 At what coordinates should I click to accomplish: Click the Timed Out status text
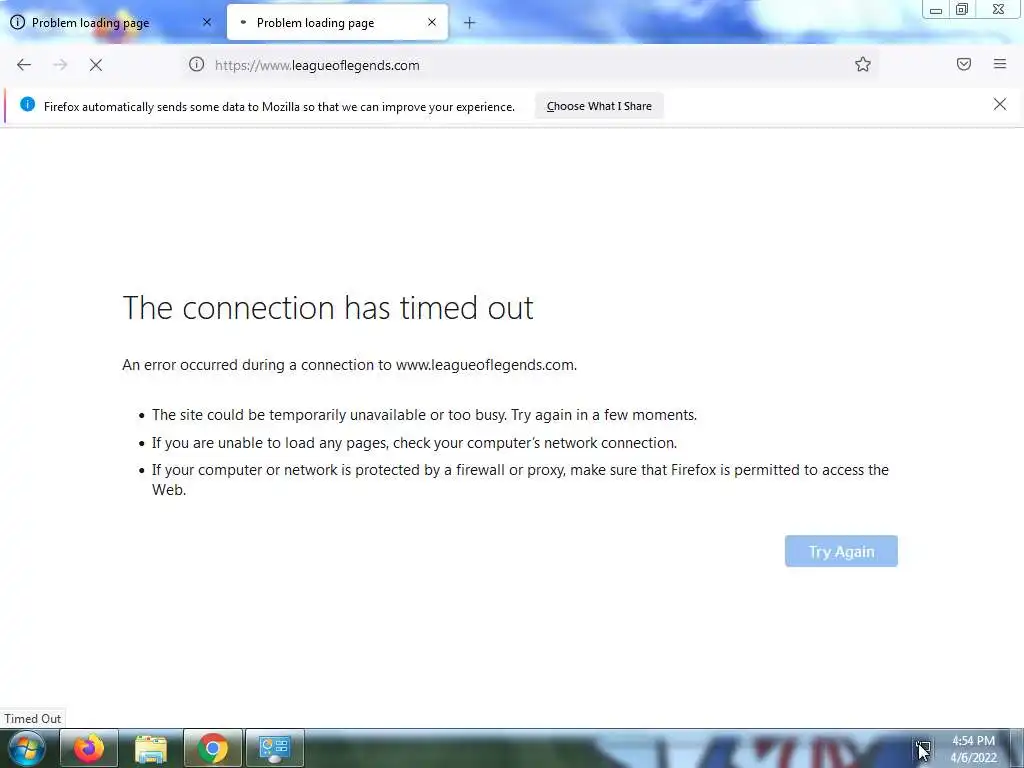33,718
